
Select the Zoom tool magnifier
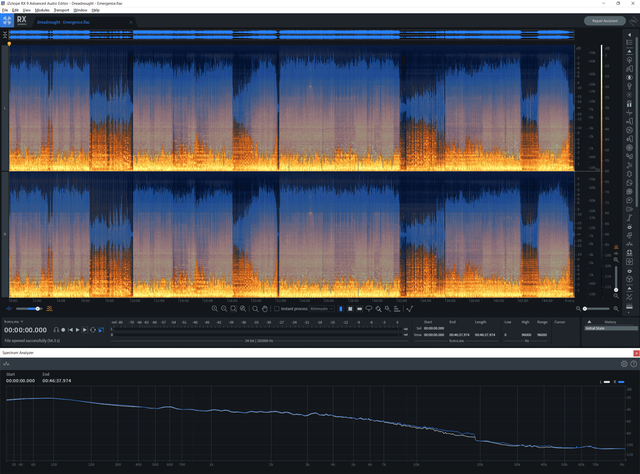[x=255, y=309]
